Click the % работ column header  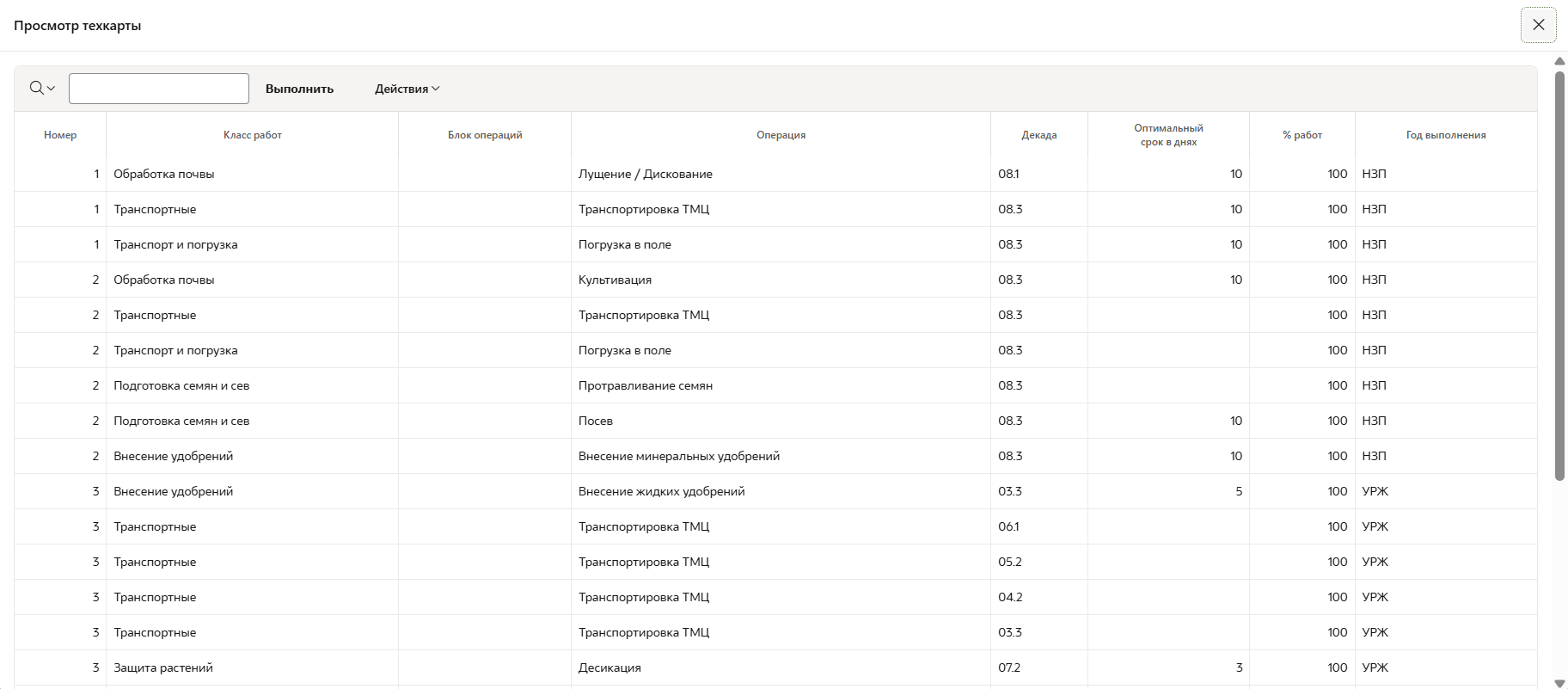1302,135
